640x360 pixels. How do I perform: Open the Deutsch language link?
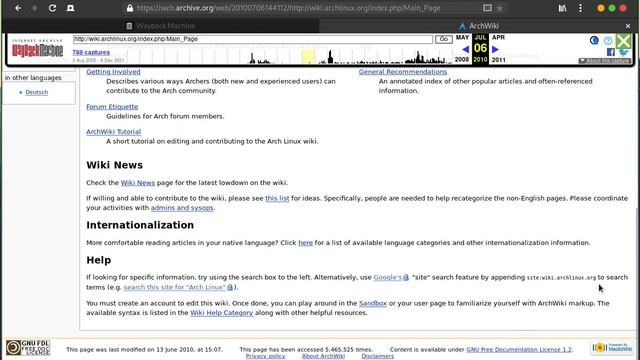click(x=36, y=92)
